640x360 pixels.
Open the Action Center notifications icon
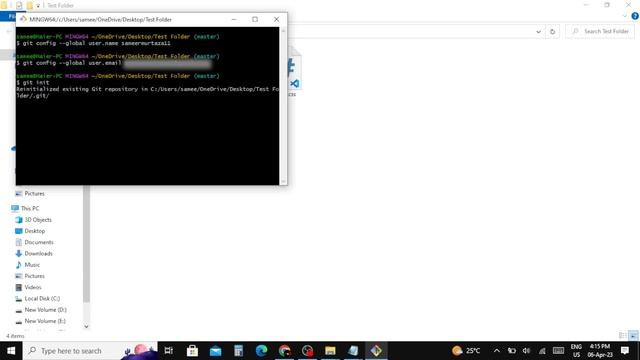point(625,351)
